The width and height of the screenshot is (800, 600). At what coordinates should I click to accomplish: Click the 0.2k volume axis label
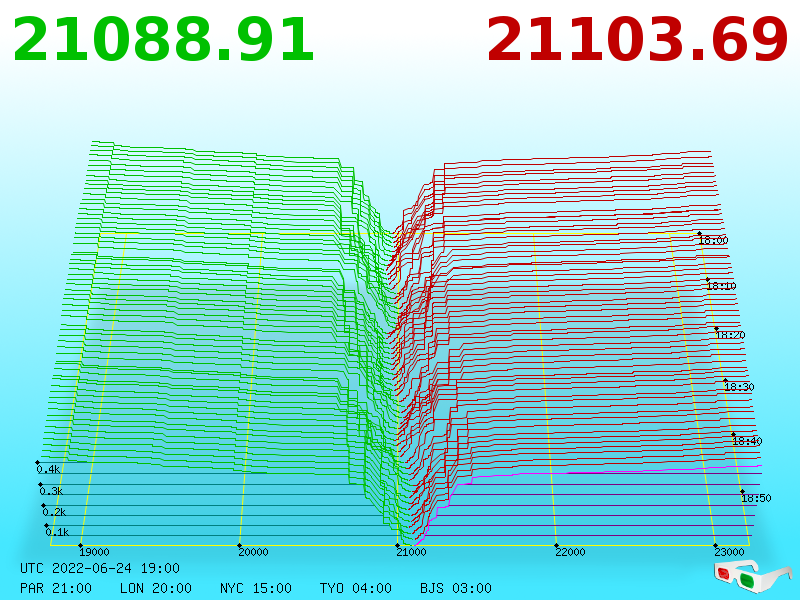coord(55,512)
